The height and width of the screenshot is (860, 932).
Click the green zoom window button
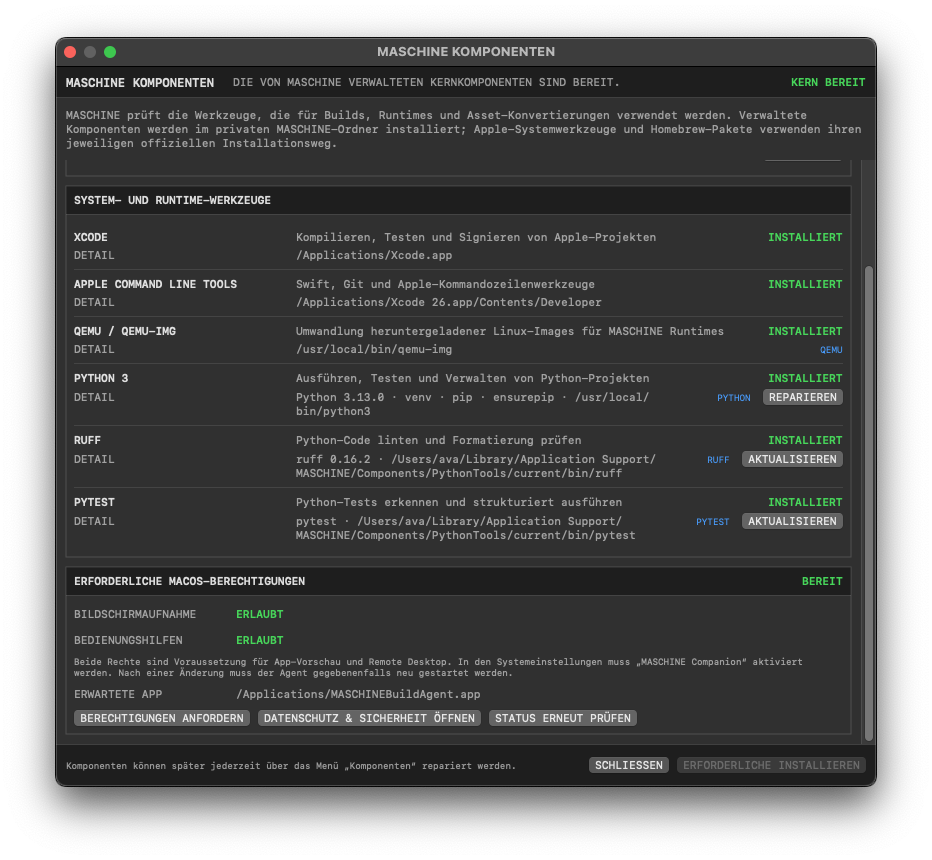coord(110,52)
